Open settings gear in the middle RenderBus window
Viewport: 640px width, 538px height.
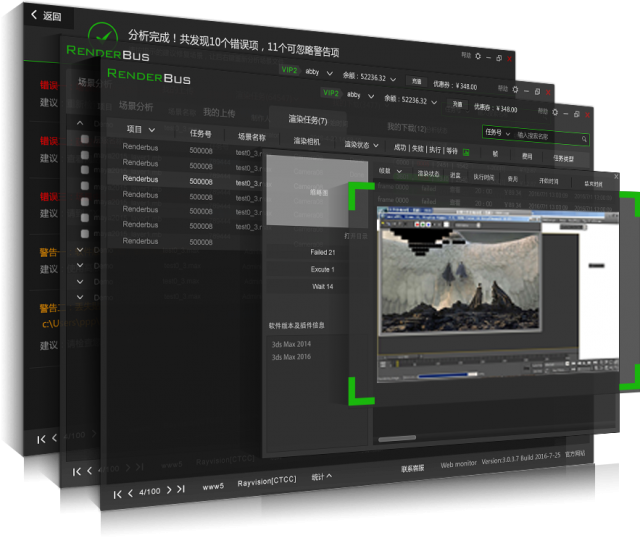pos(515,89)
